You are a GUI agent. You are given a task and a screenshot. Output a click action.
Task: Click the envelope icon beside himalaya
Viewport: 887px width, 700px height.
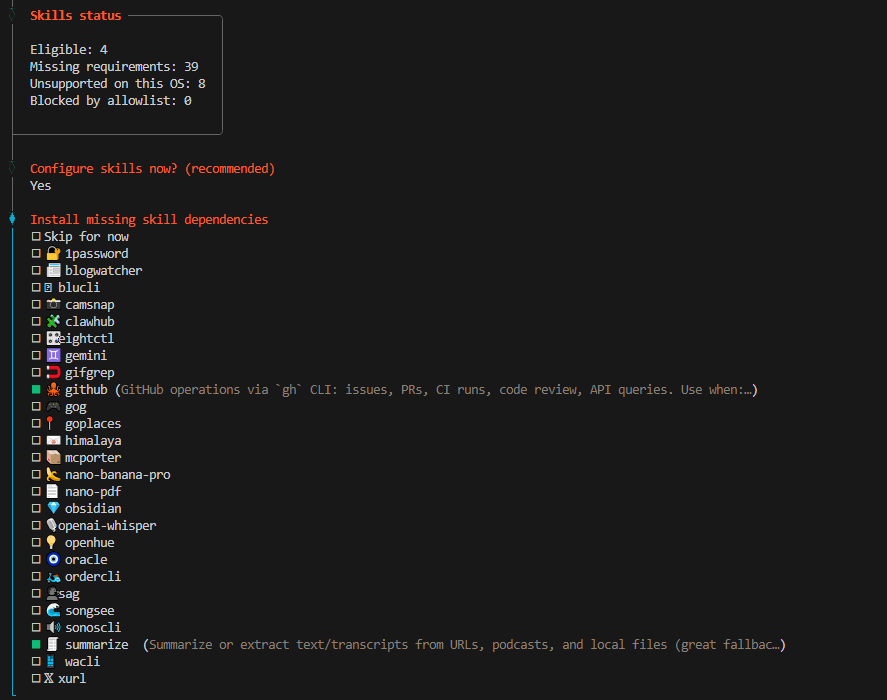(x=53, y=440)
